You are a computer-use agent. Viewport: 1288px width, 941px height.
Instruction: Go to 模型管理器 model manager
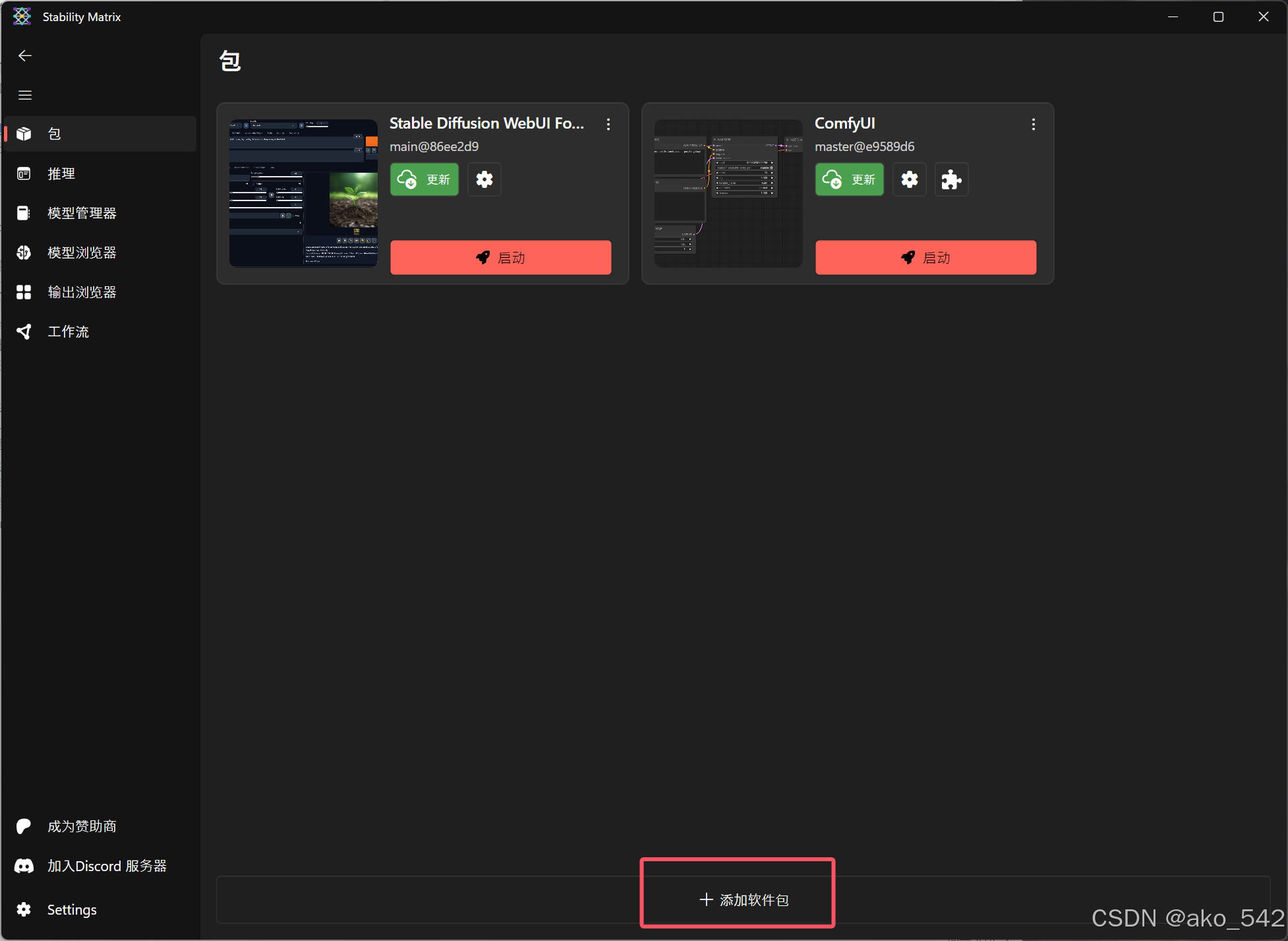100,213
